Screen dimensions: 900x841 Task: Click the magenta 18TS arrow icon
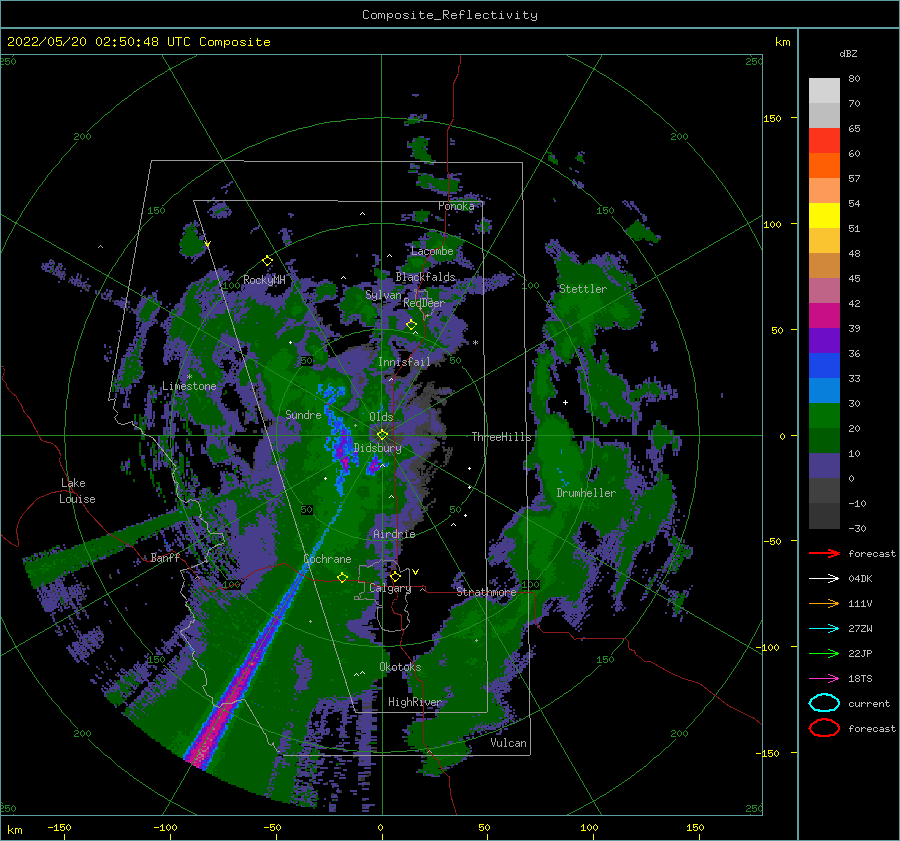coord(824,679)
